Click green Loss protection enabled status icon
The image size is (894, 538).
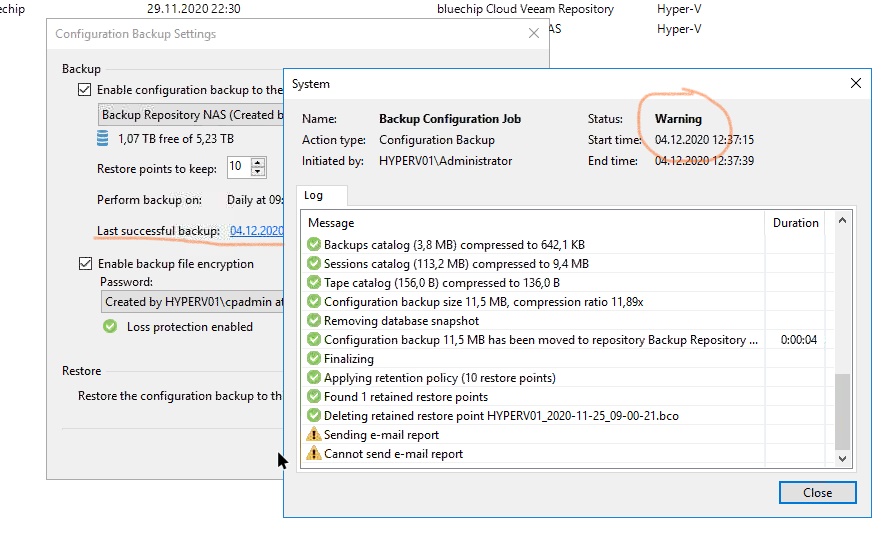110,327
